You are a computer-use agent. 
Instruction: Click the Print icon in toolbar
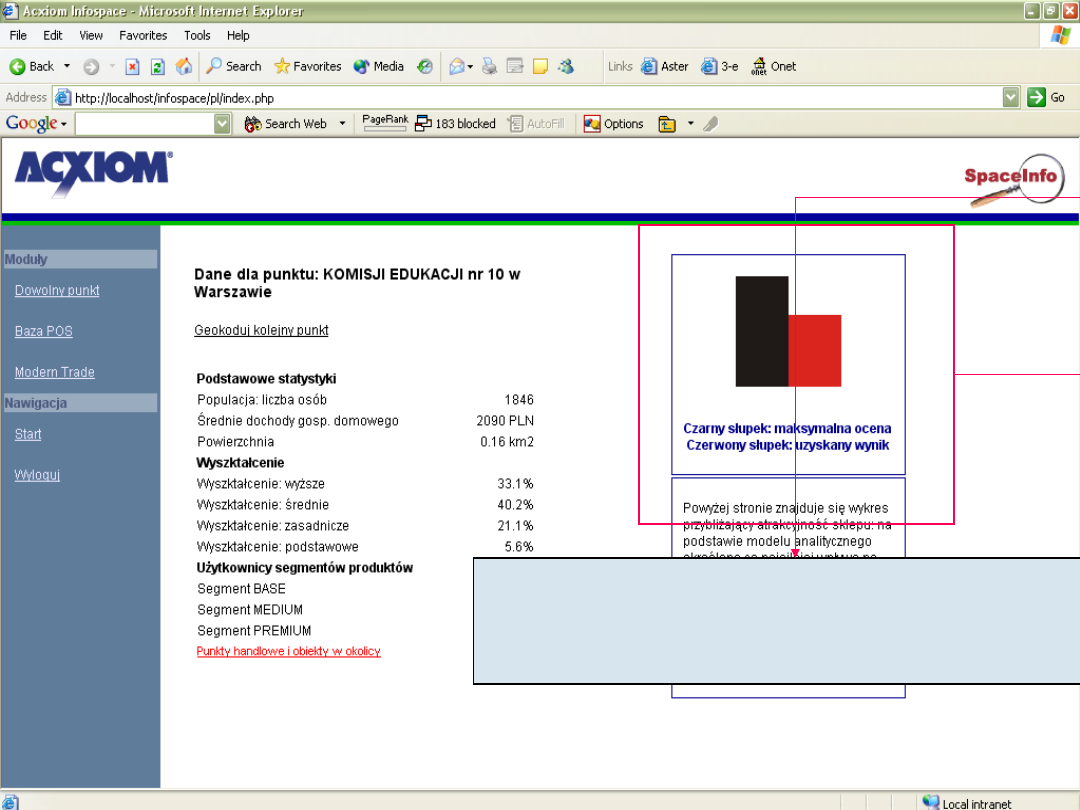489,67
